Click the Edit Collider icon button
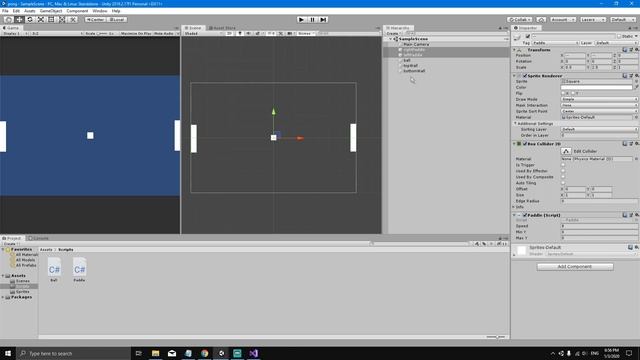 (x=566, y=151)
